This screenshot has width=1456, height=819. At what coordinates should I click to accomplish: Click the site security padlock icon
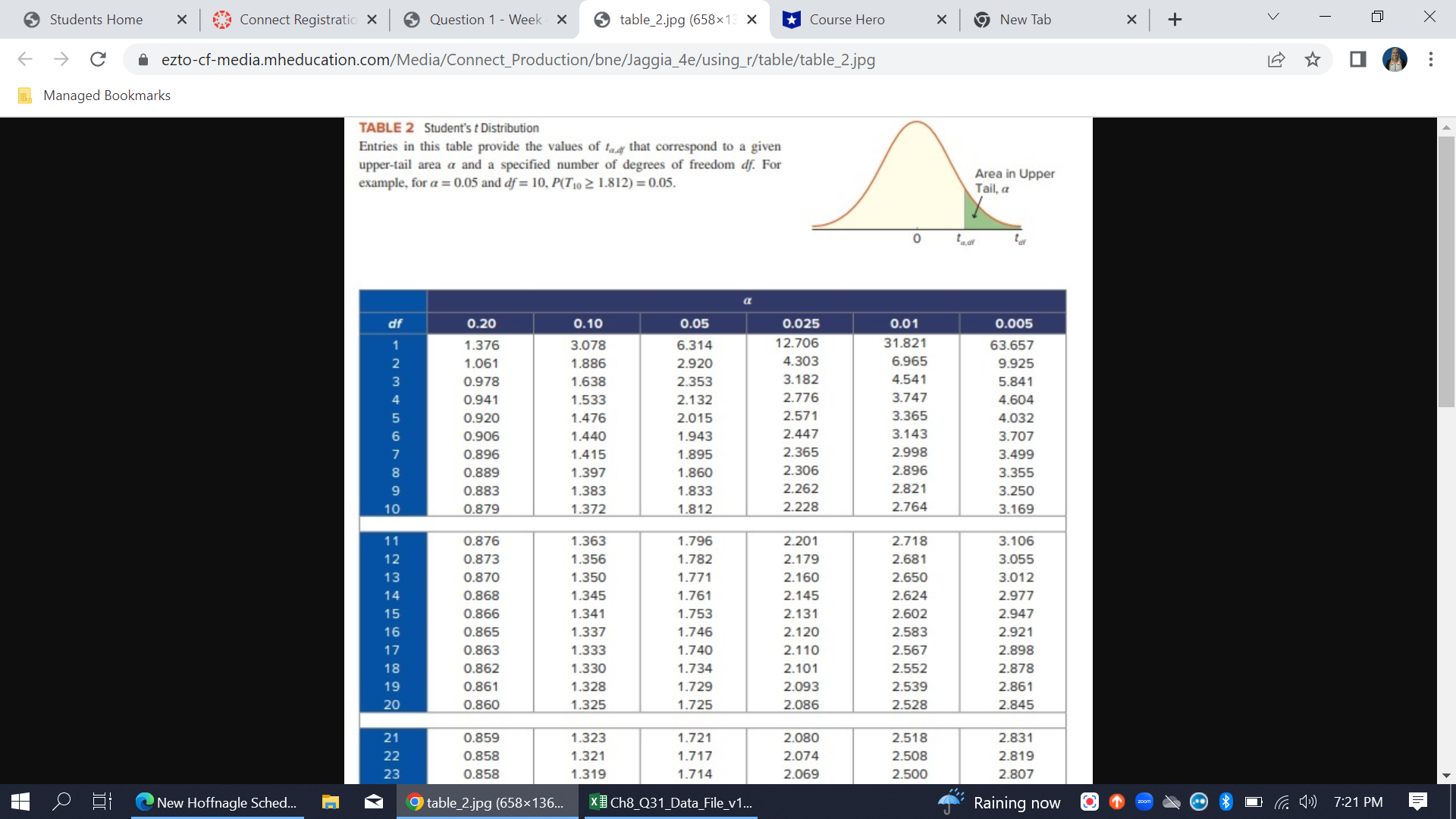pos(142,59)
